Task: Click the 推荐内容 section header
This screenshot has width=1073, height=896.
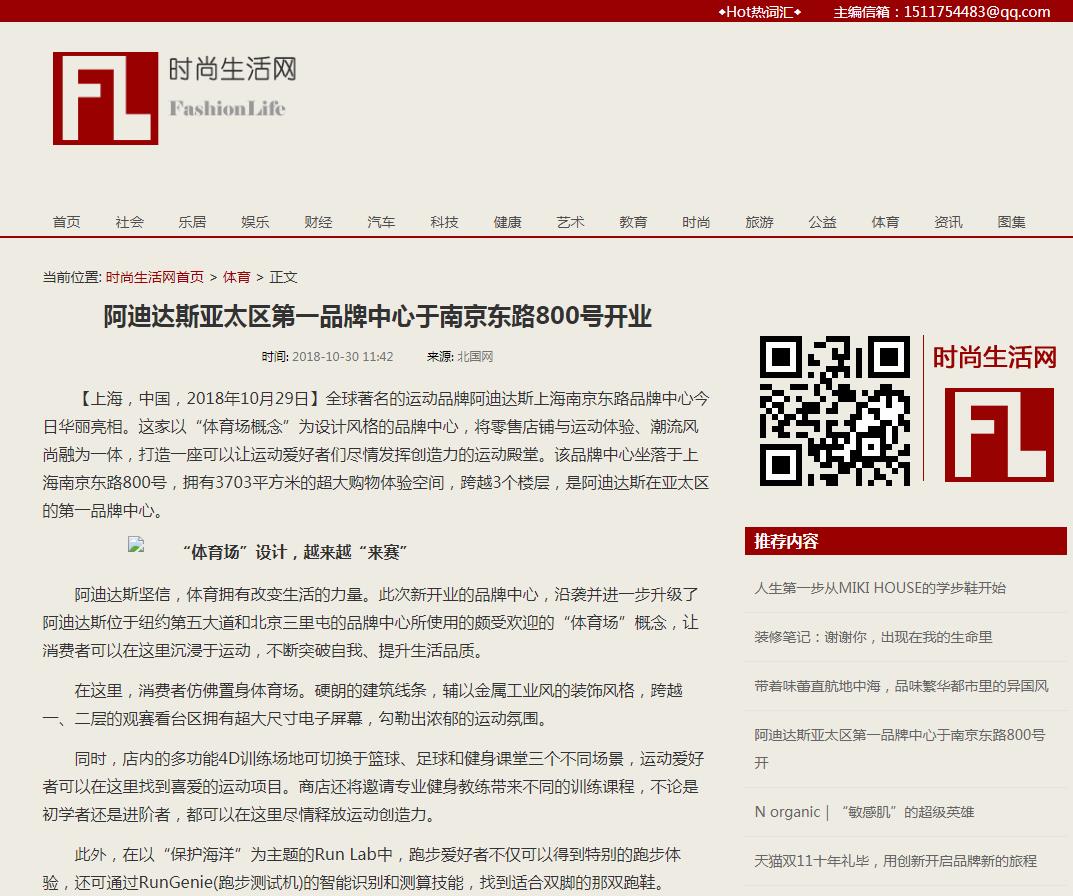Action: point(905,541)
